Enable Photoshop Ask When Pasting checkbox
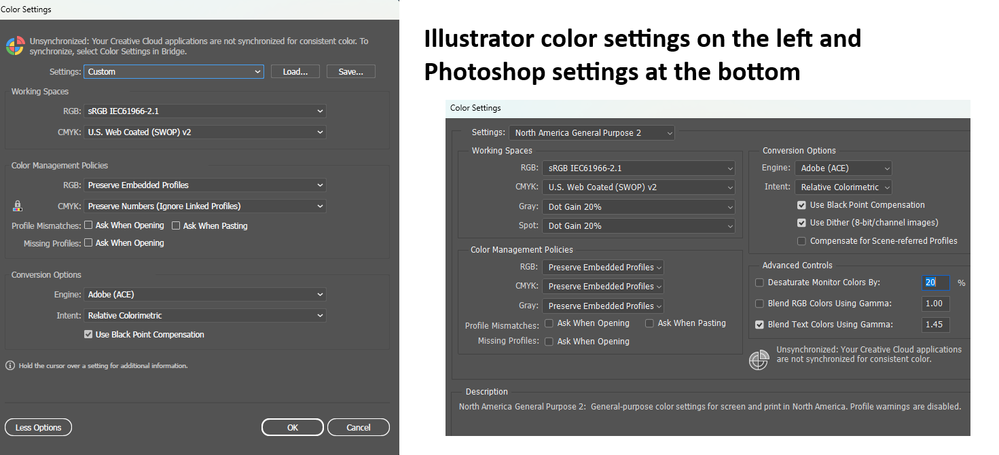Viewport: 999px width, 455px height. 649,323
